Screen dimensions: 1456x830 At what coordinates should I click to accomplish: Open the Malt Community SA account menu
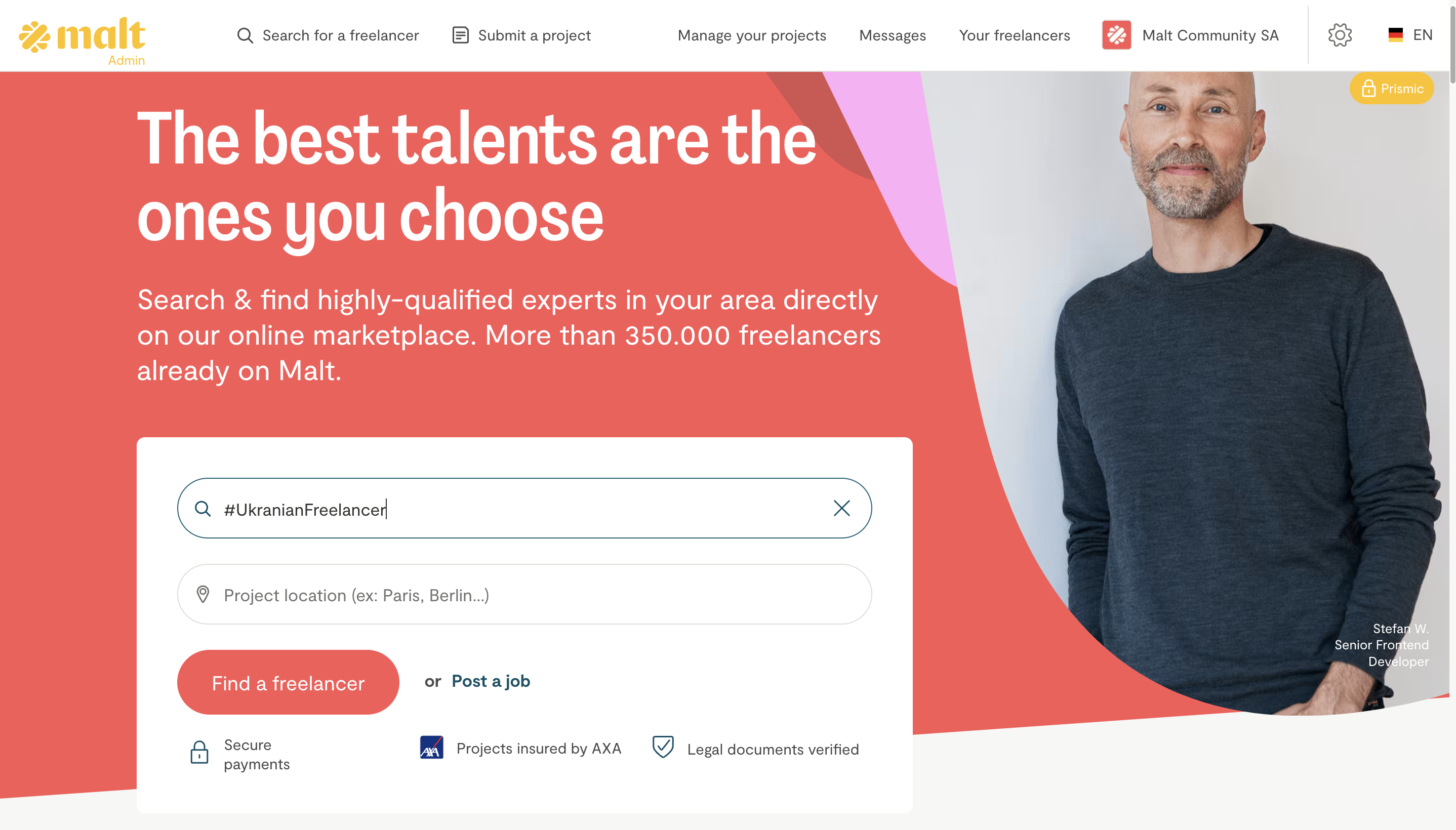[x=1210, y=35]
